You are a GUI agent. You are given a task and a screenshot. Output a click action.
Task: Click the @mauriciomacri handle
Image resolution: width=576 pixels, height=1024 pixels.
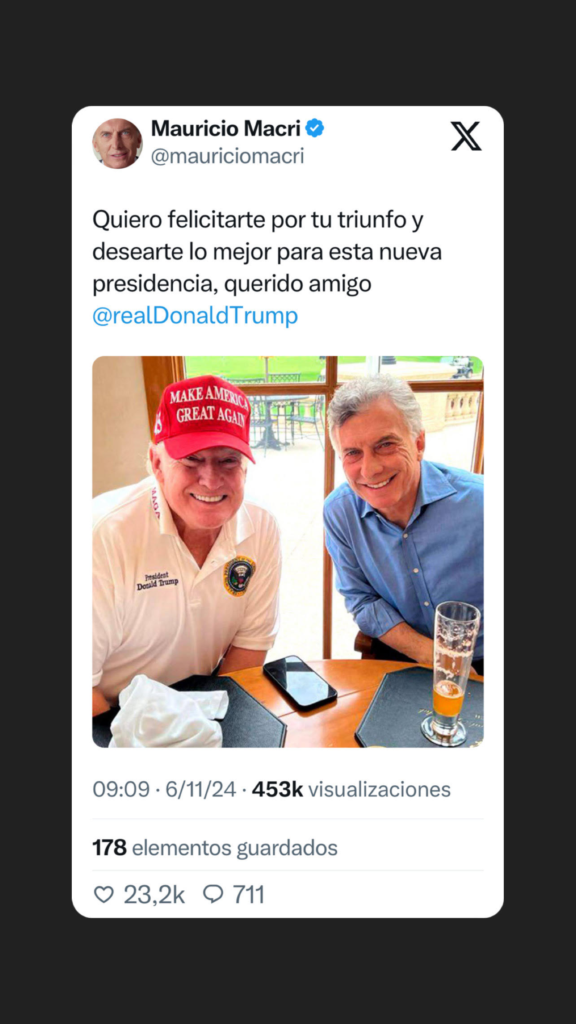click(x=227, y=157)
